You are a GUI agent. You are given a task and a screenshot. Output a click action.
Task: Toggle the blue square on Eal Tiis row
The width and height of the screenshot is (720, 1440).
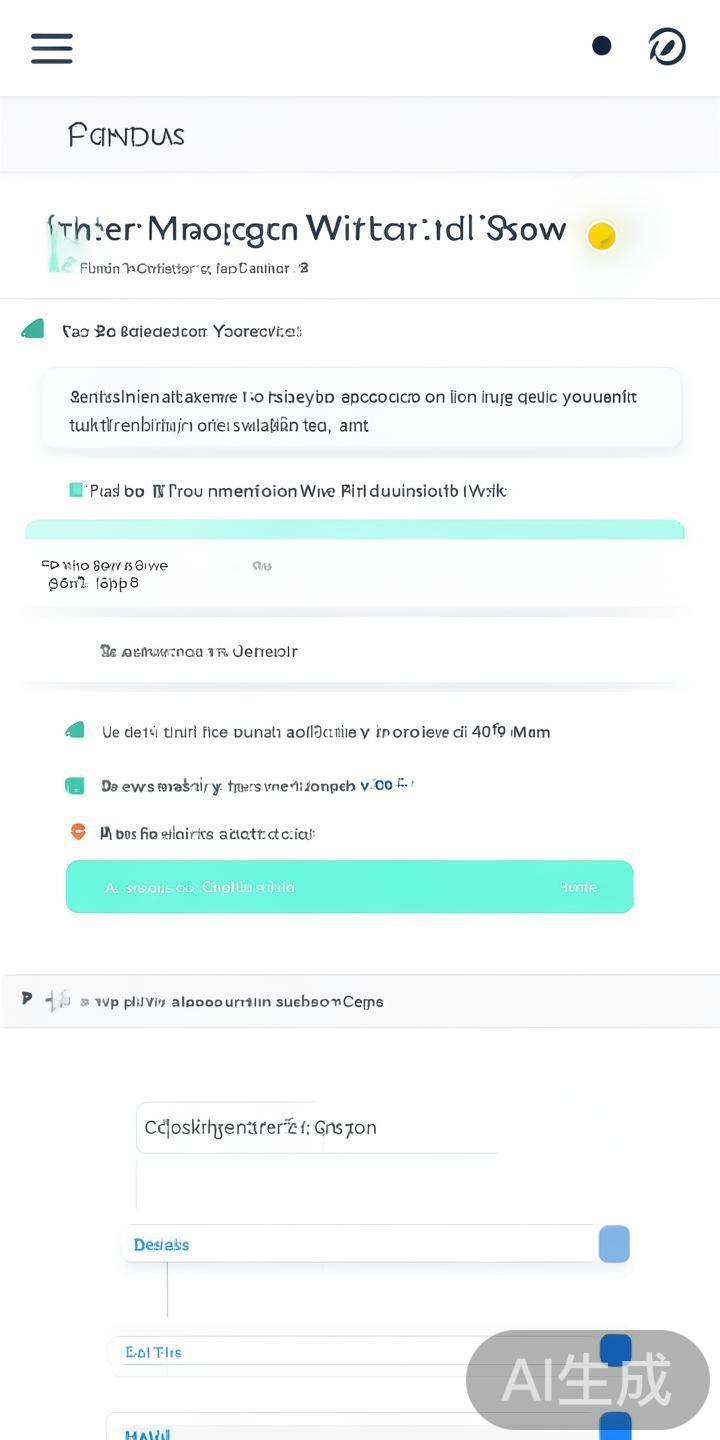pyautogui.click(x=615, y=1349)
